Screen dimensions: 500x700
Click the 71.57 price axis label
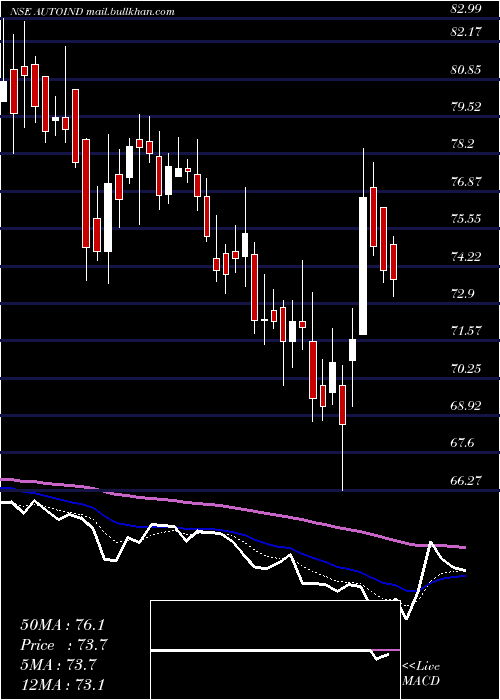(x=466, y=331)
